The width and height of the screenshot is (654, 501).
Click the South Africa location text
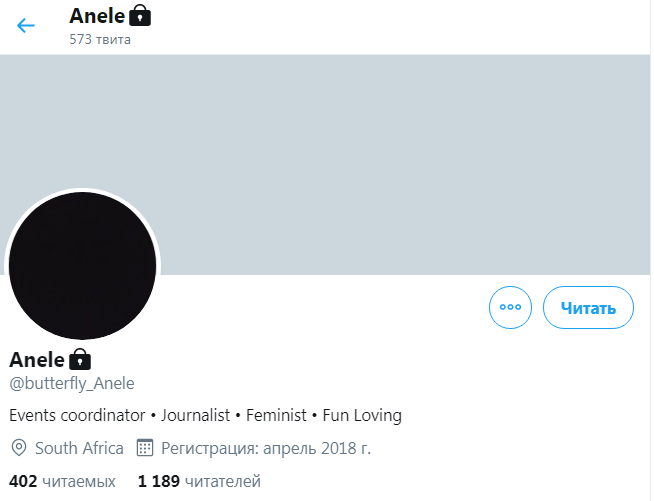coord(79,447)
